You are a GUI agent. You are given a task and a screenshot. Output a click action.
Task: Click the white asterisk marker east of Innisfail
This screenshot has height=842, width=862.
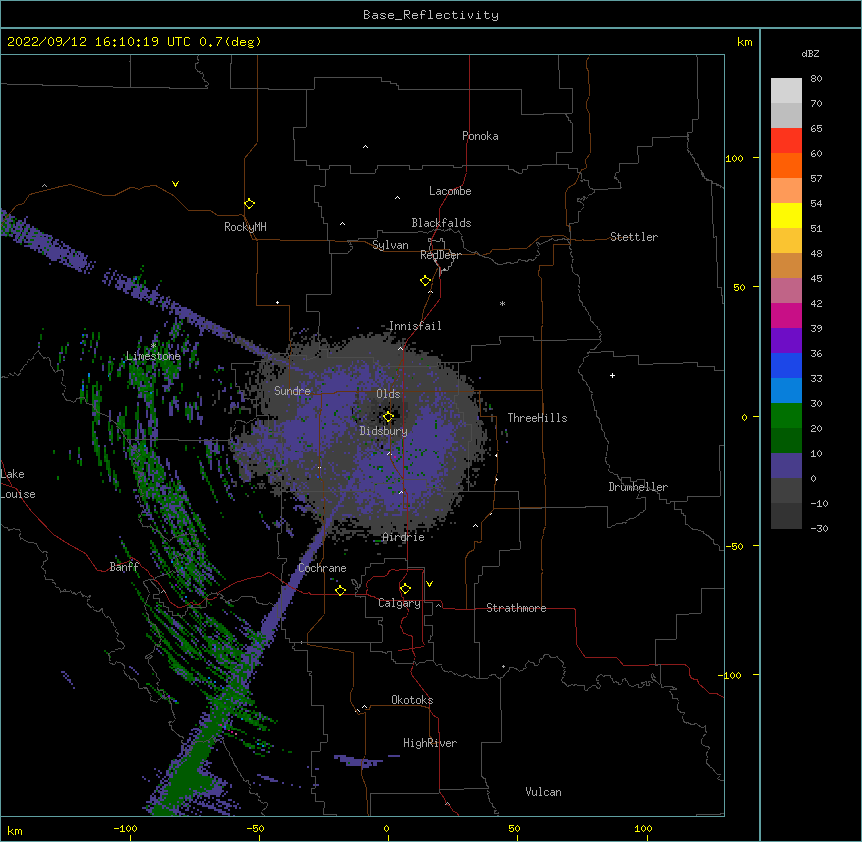(x=502, y=303)
